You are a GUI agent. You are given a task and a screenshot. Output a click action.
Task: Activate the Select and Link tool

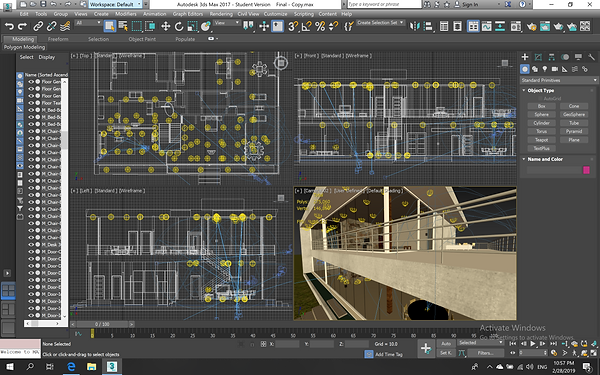tap(38, 26)
